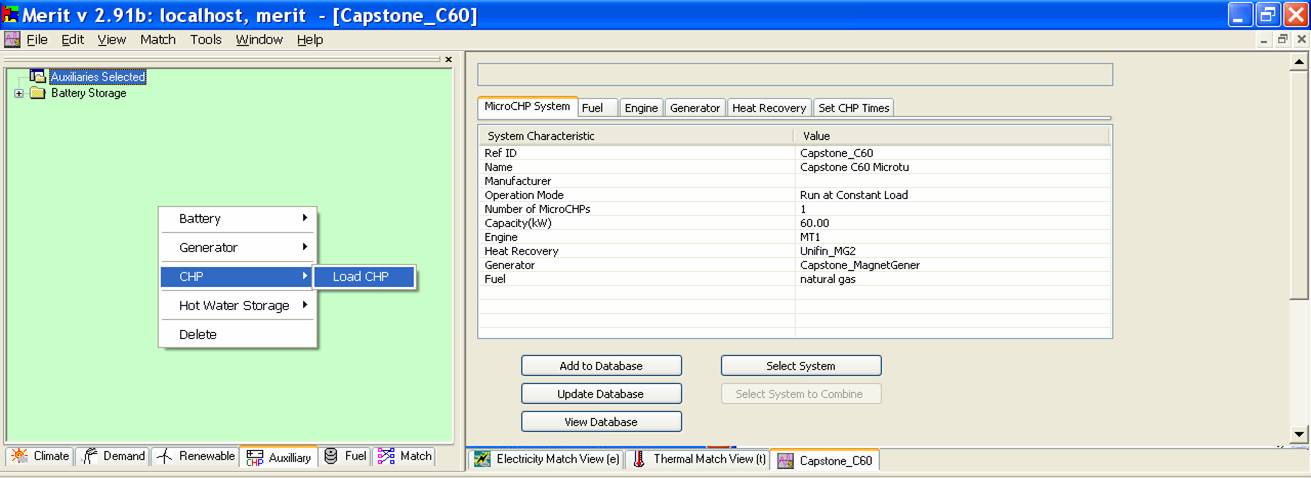Viewport: 1311px width, 478px height.
Task: Click the Climate tab sun icon
Action: [x=20, y=456]
